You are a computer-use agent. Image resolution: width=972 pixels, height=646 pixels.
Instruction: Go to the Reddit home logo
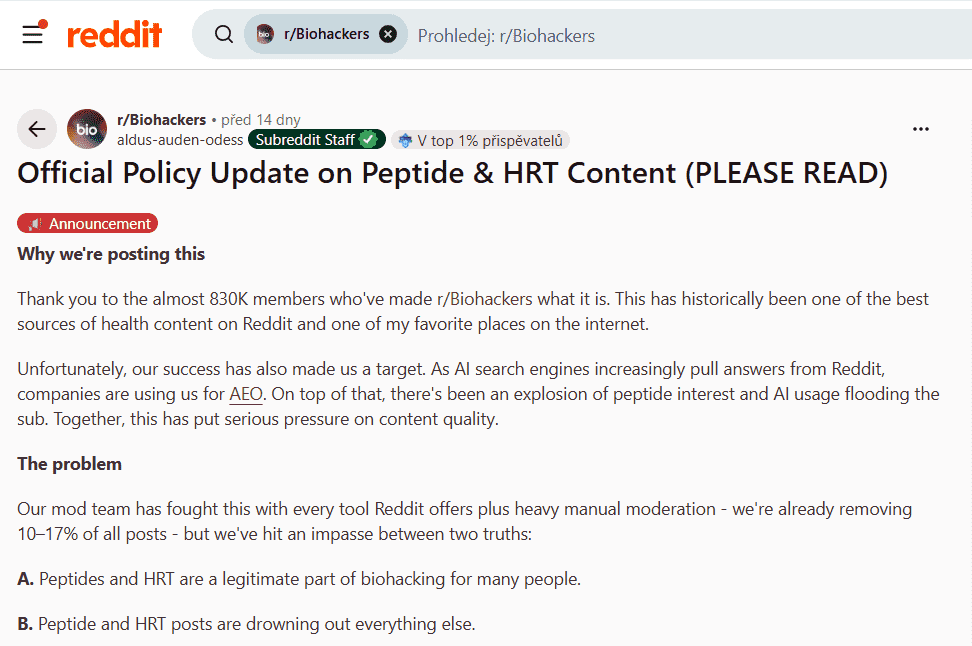pyautogui.click(x=115, y=34)
